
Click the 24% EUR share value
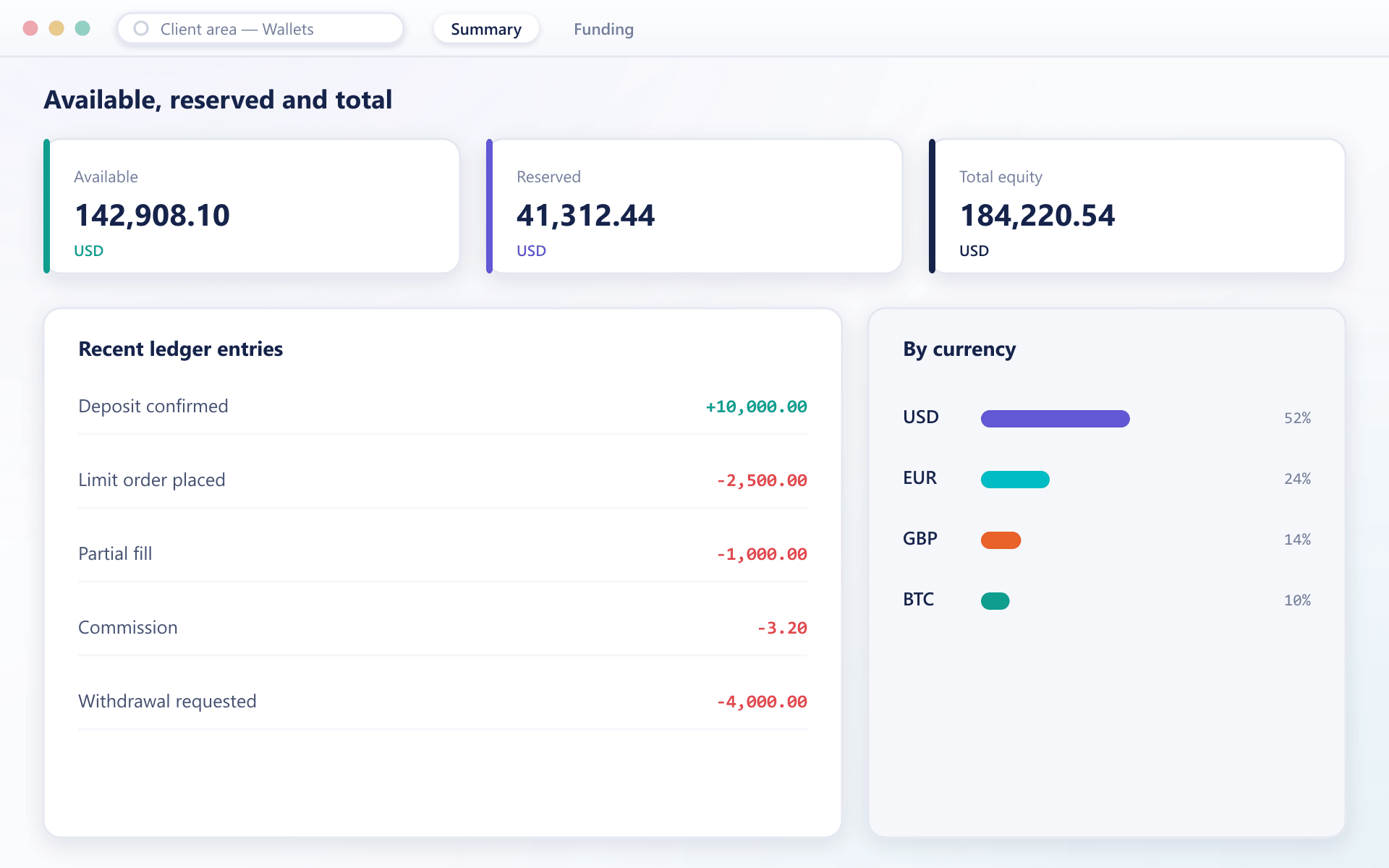pos(1297,479)
